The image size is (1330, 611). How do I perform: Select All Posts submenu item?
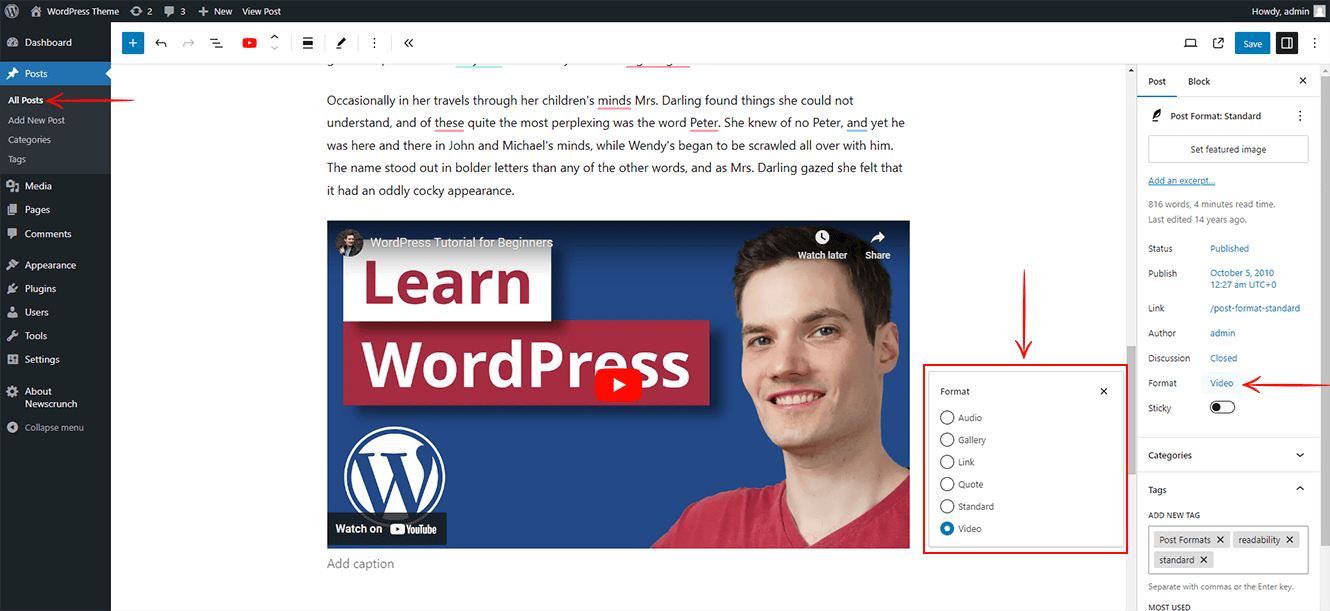click(x=26, y=100)
